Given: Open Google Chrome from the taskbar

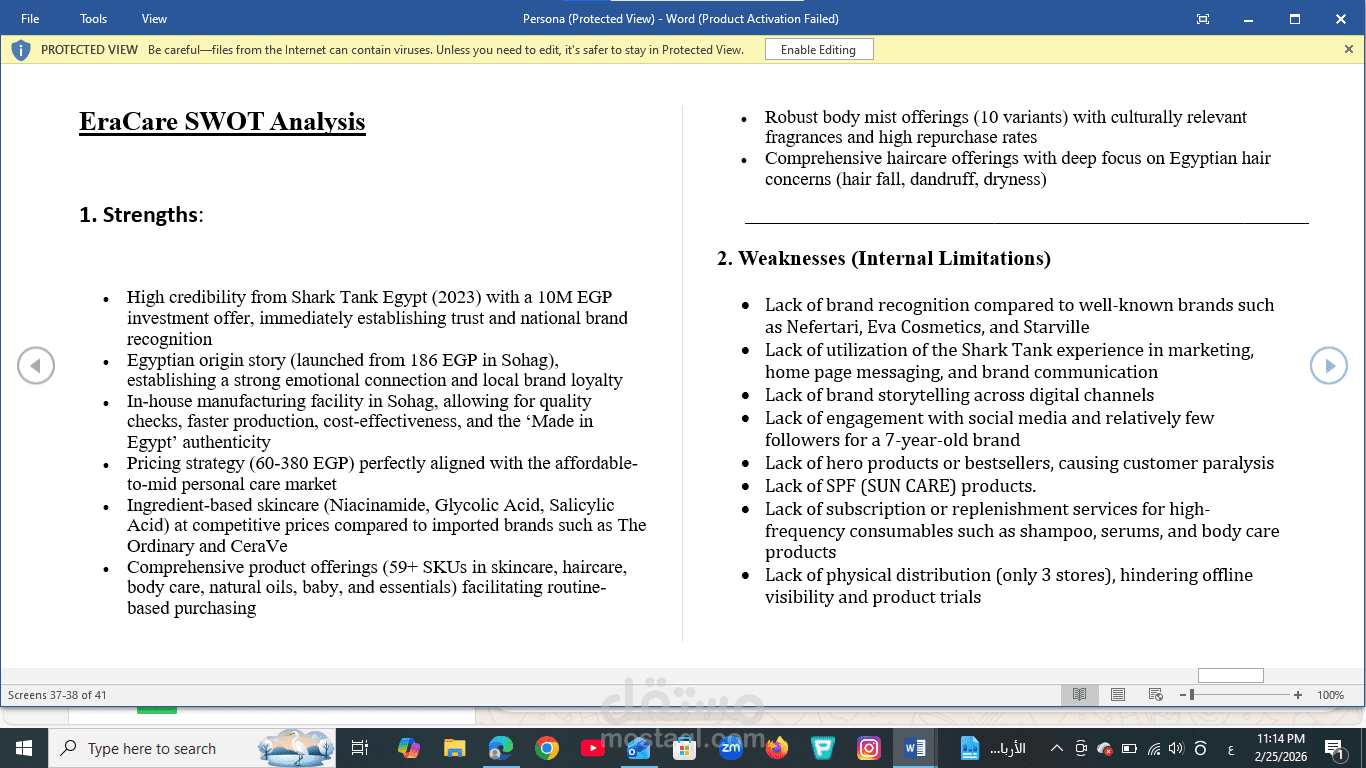Looking at the screenshot, I should [x=546, y=748].
